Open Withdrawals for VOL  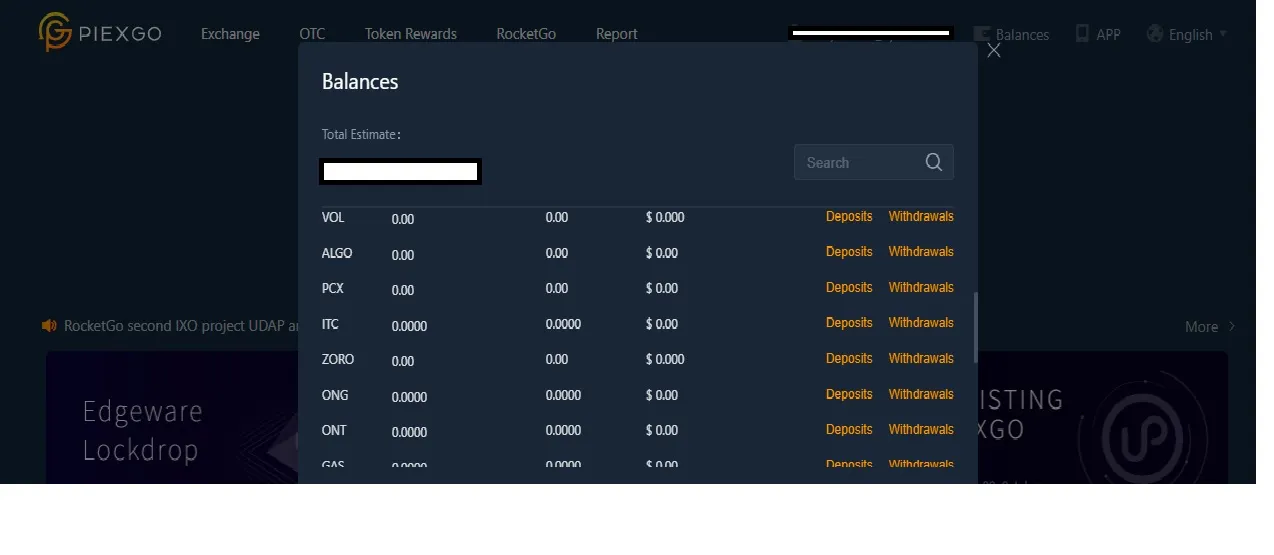pos(921,216)
